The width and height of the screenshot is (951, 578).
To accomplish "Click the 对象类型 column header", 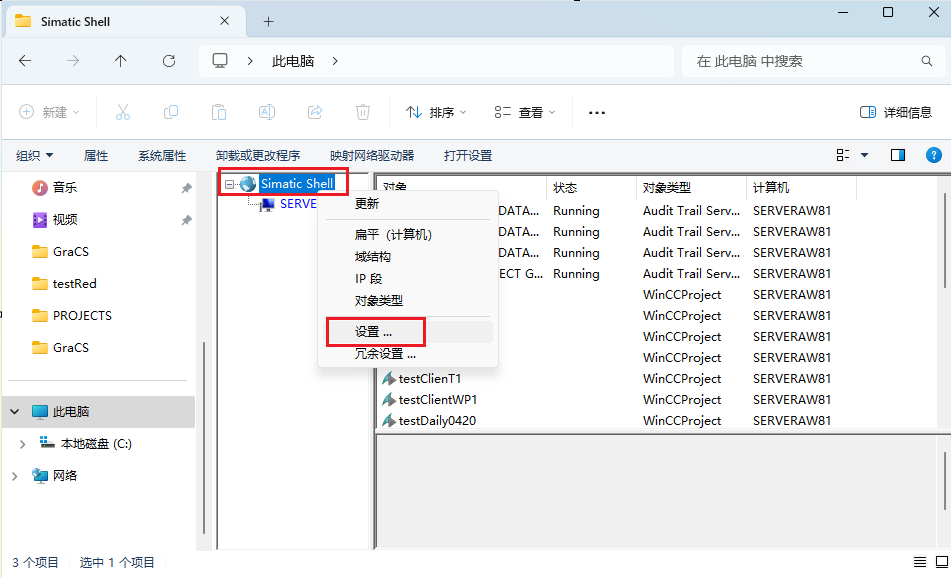I will [x=691, y=188].
